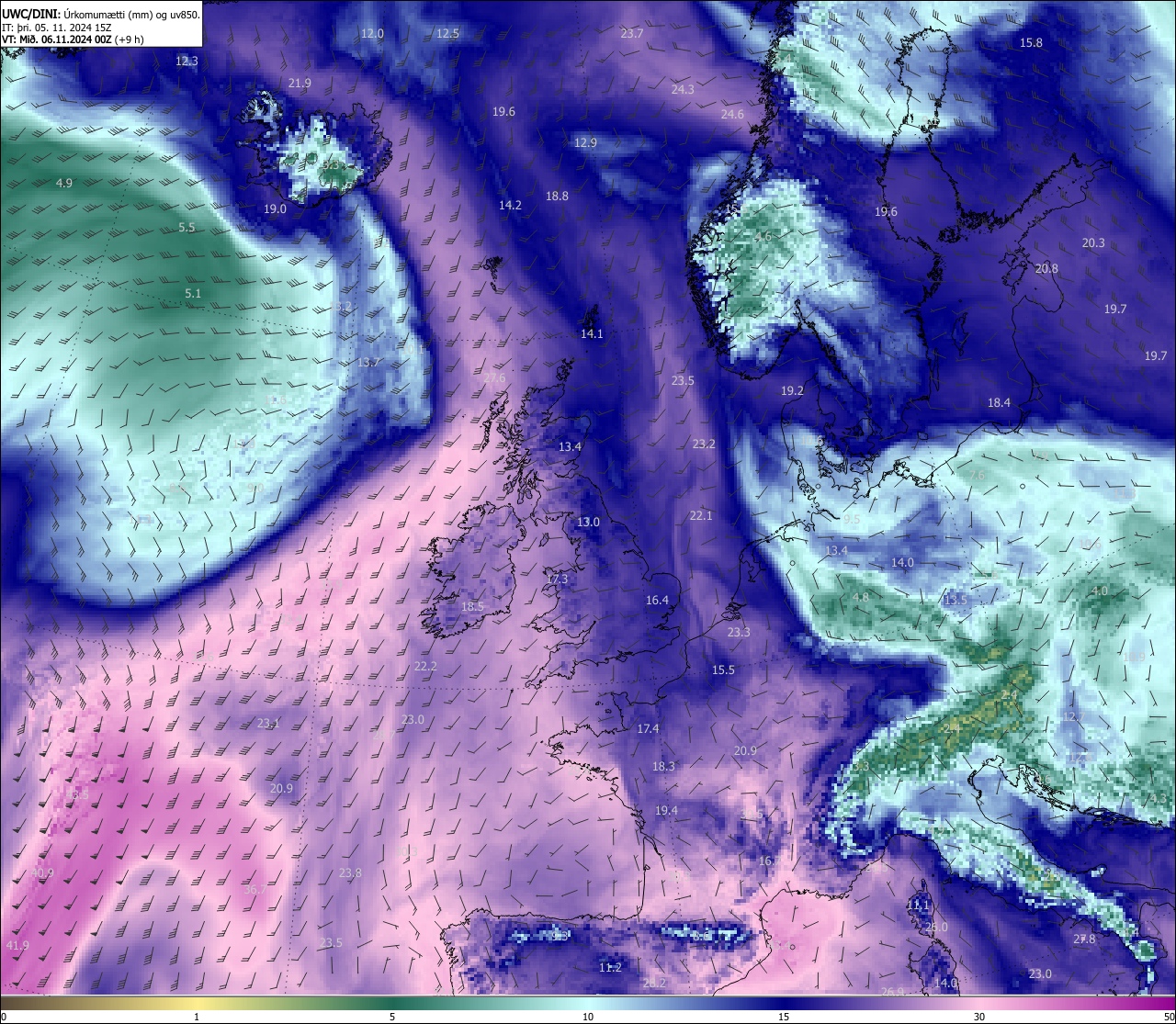The width and height of the screenshot is (1176, 1024).
Task: Click the 19.0 value south of Iceland
Action: pos(275,208)
